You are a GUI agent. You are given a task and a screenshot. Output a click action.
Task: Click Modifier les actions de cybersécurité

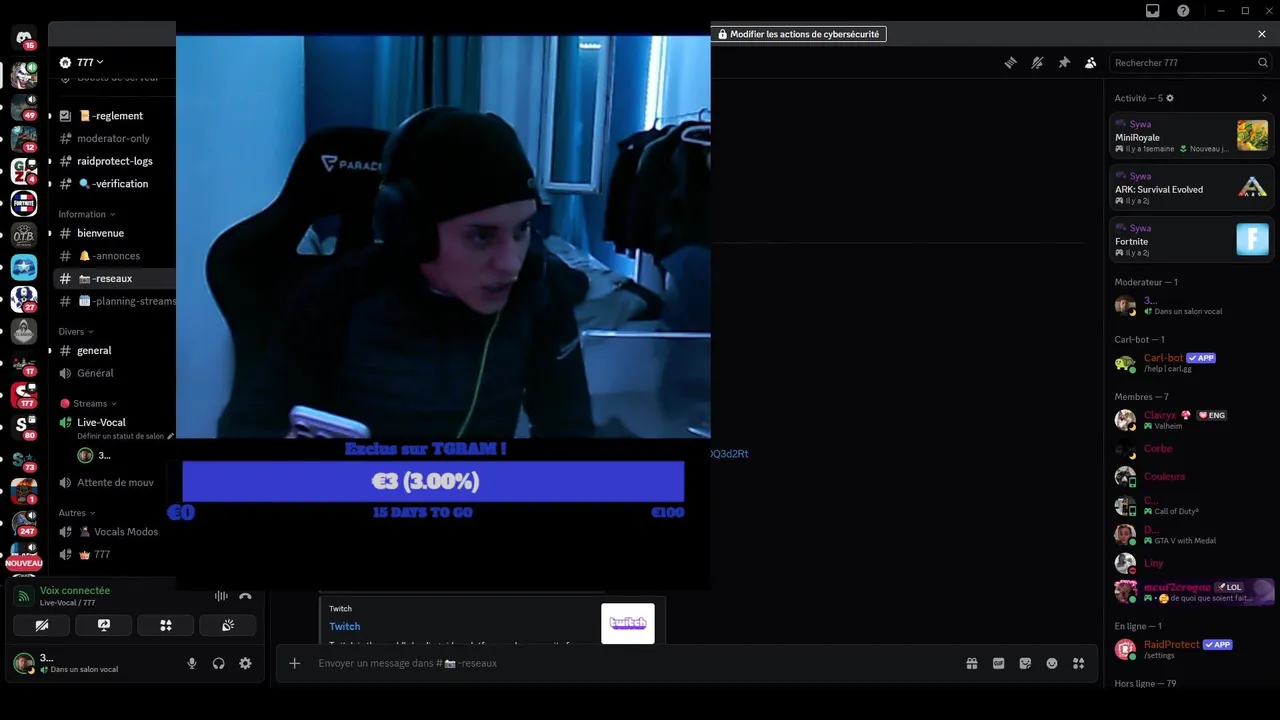point(798,34)
